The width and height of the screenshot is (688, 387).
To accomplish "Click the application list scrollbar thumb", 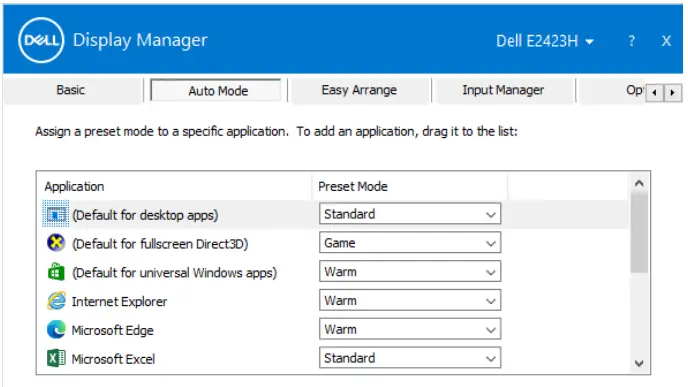I will 639,233.
